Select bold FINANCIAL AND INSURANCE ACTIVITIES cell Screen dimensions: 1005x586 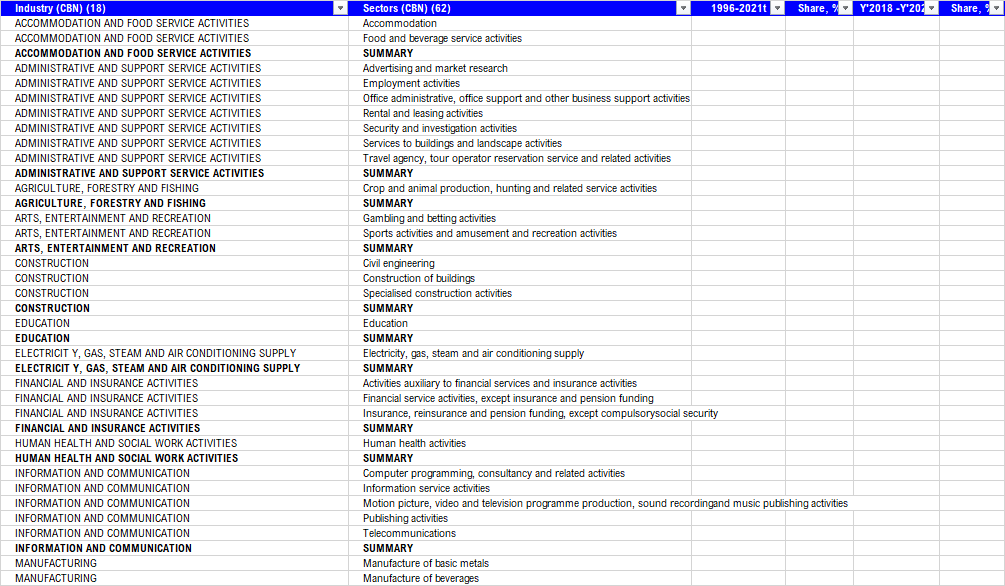pyautogui.click(x=174, y=428)
